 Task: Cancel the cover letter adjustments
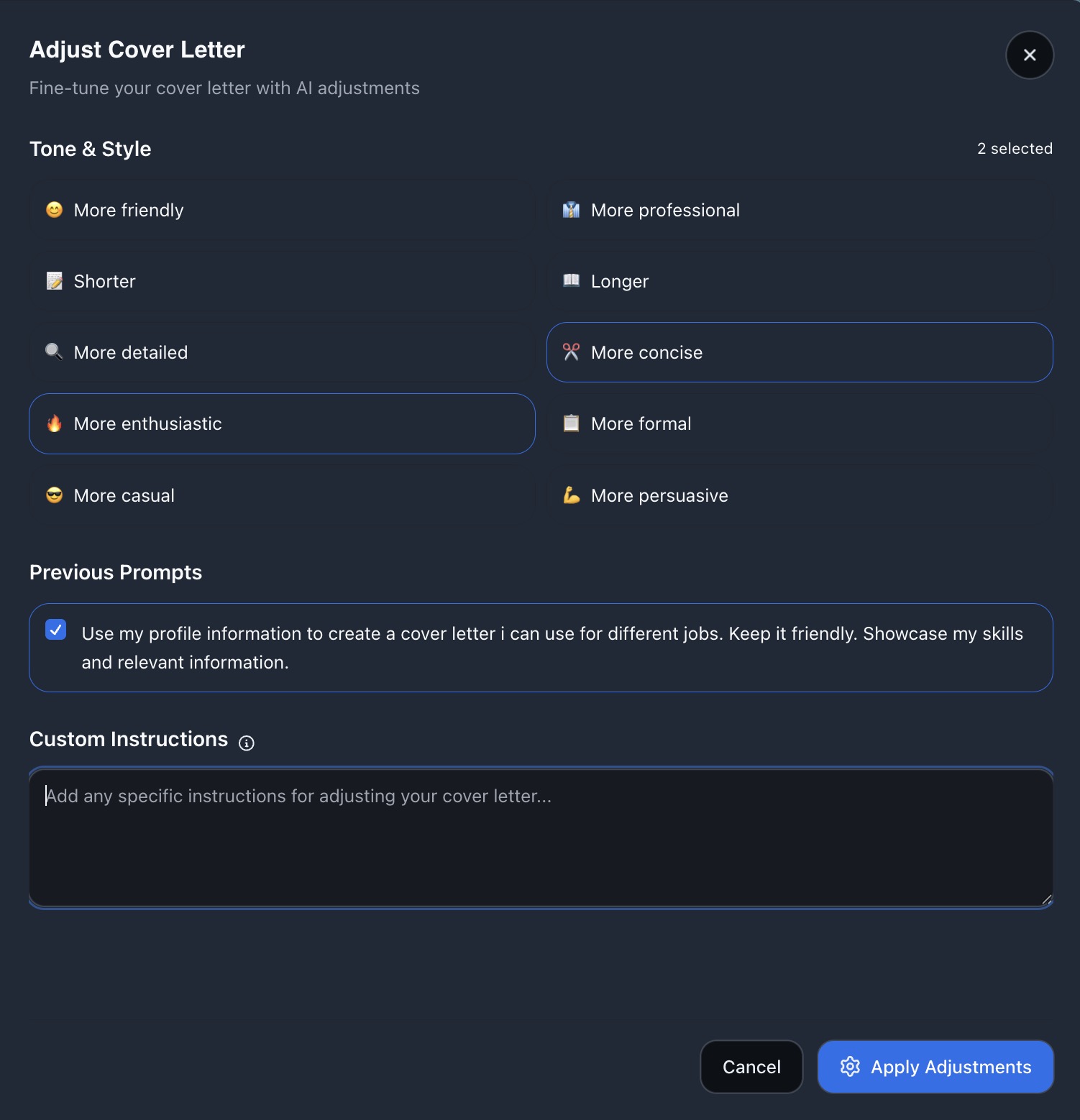[x=751, y=1067]
